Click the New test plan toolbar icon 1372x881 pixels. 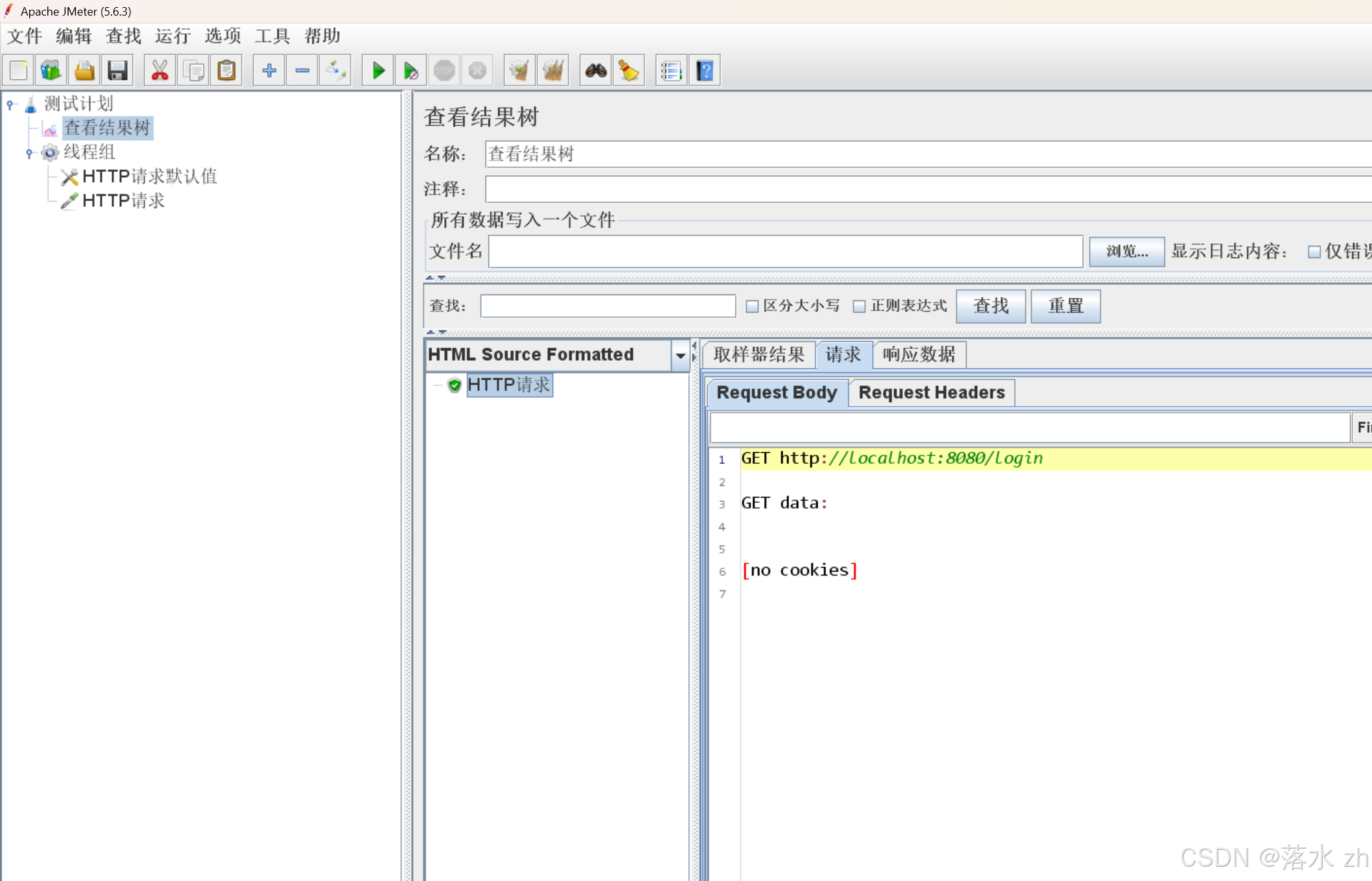(19, 70)
